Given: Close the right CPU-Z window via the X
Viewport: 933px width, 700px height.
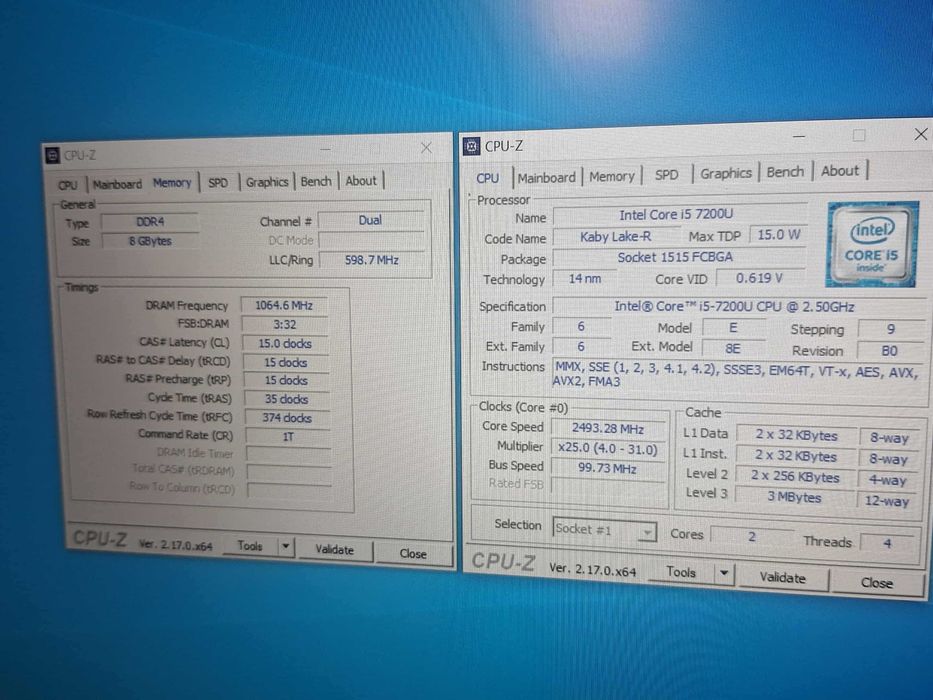Looking at the screenshot, I should click(921, 135).
